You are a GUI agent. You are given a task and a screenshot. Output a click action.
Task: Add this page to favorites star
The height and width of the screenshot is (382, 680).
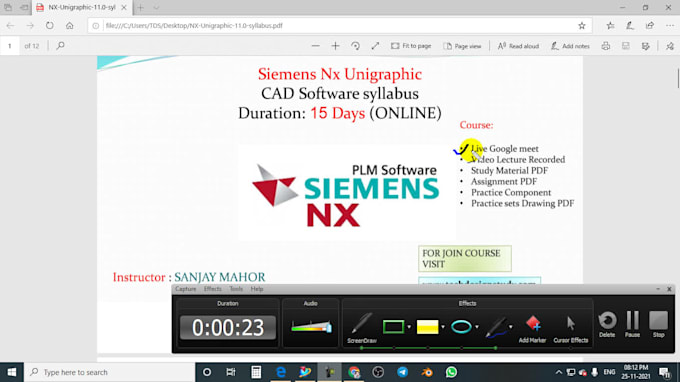582,26
